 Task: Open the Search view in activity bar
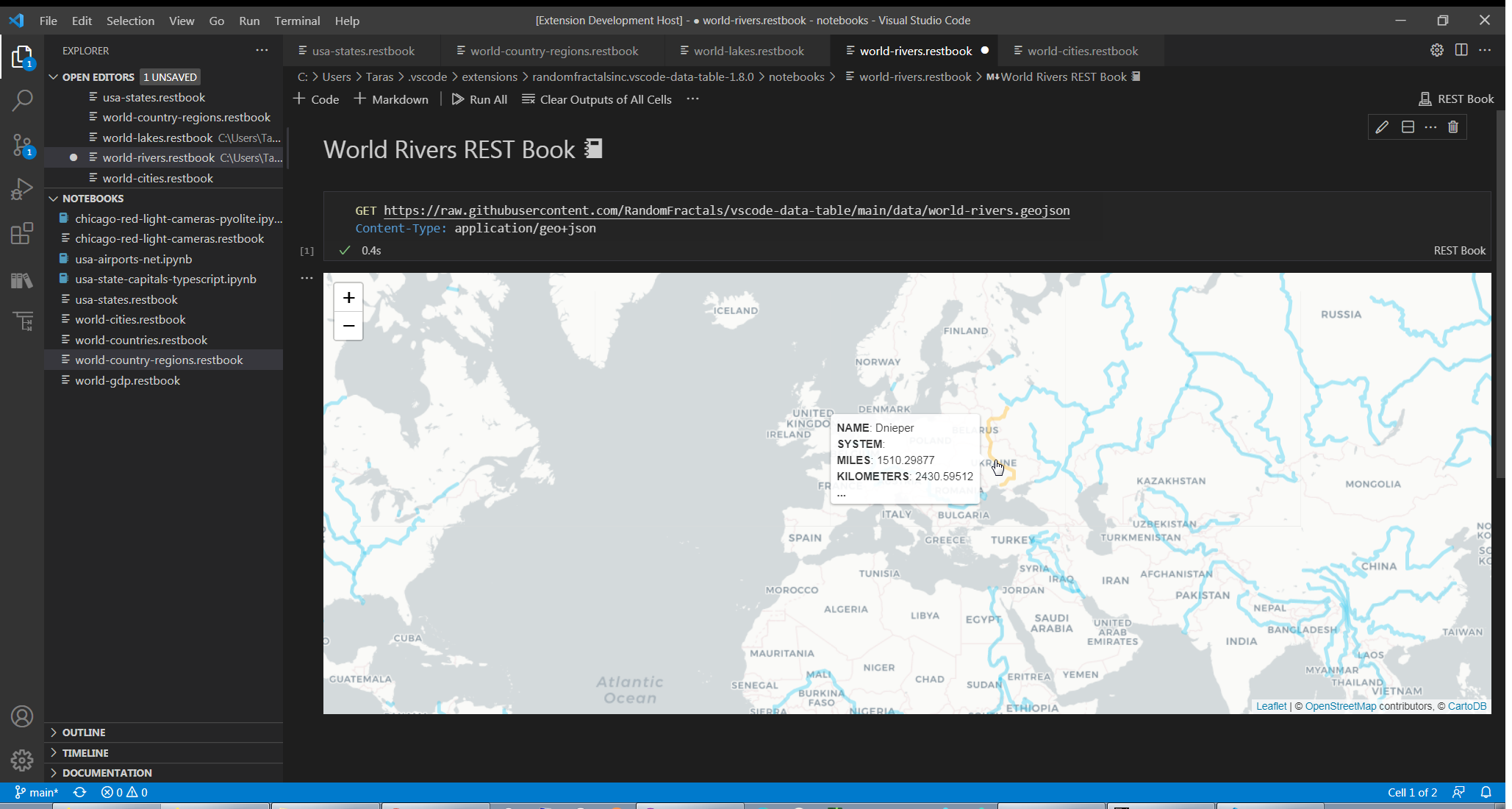22,100
